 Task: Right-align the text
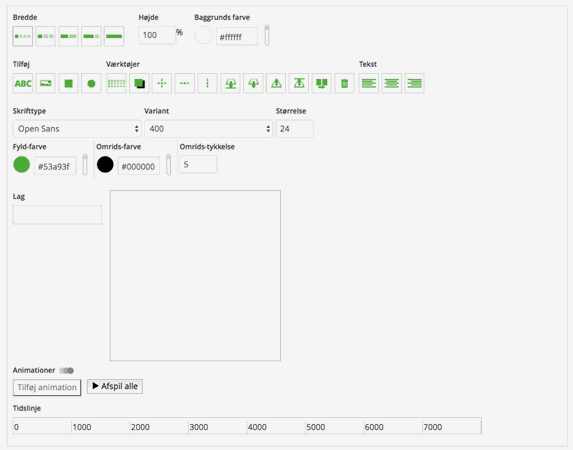(x=414, y=83)
